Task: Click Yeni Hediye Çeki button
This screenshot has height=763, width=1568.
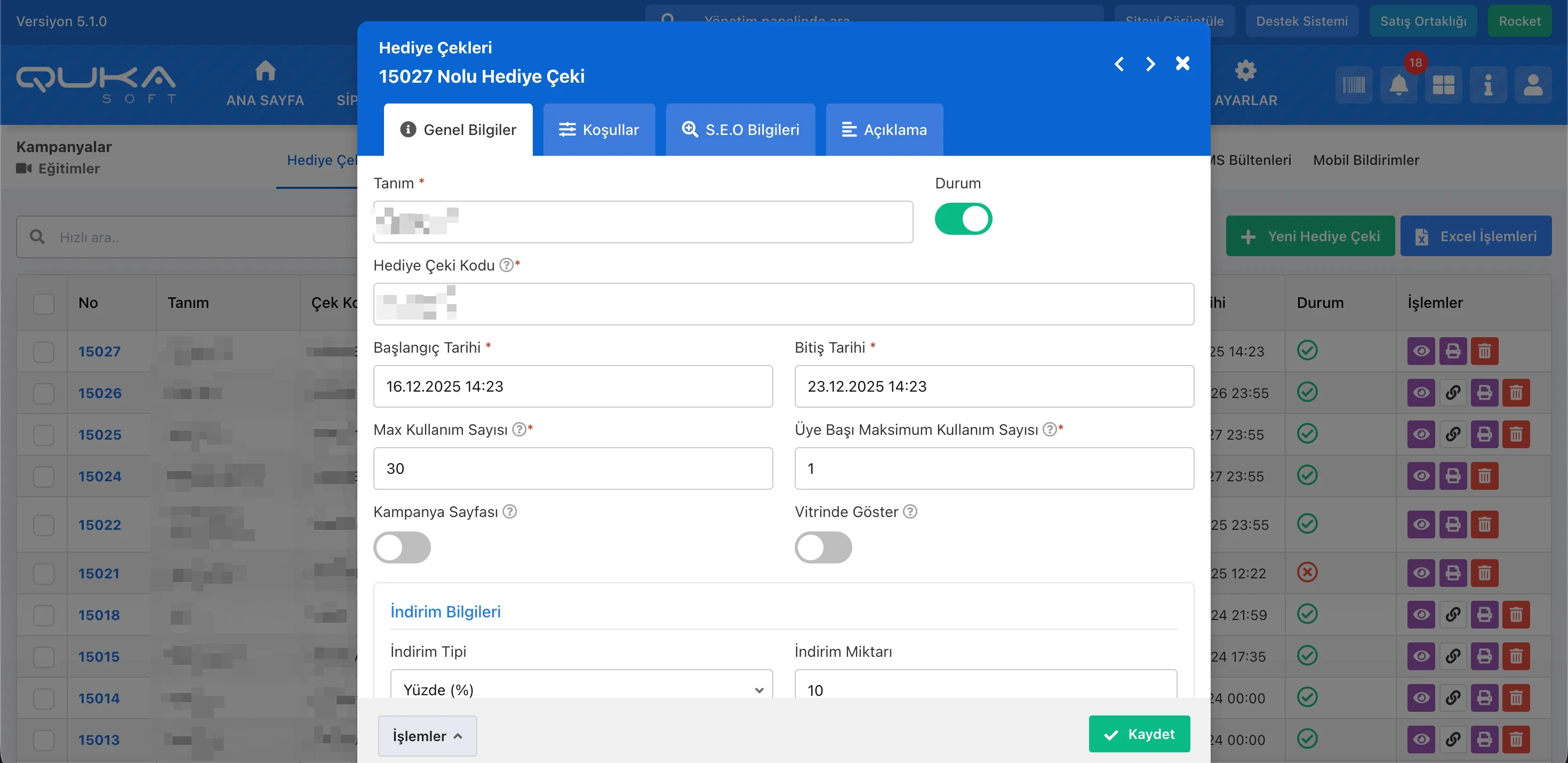Action: [1310, 236]
